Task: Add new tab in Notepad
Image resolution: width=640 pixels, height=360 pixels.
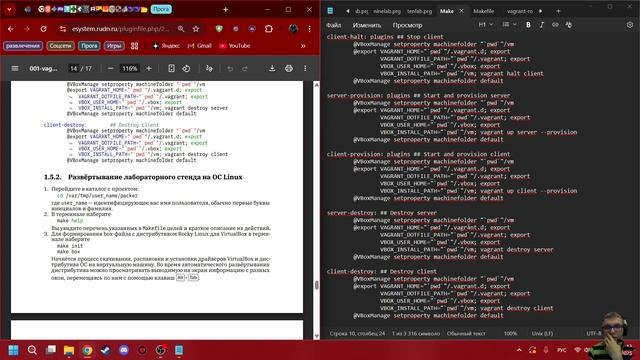Action: 558,11
